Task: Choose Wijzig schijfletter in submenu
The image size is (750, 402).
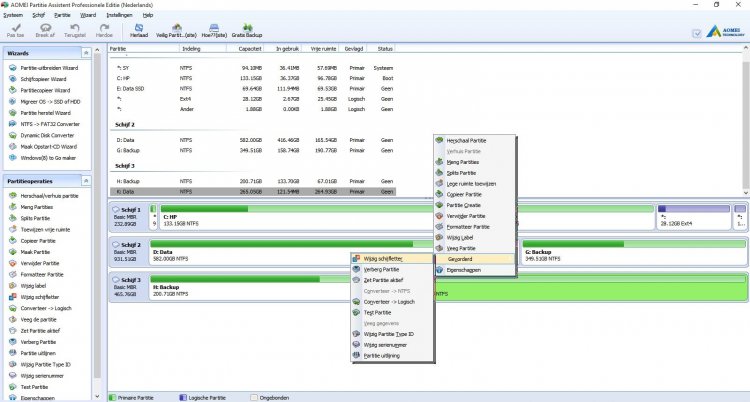Action: click(x=392, y=258)
